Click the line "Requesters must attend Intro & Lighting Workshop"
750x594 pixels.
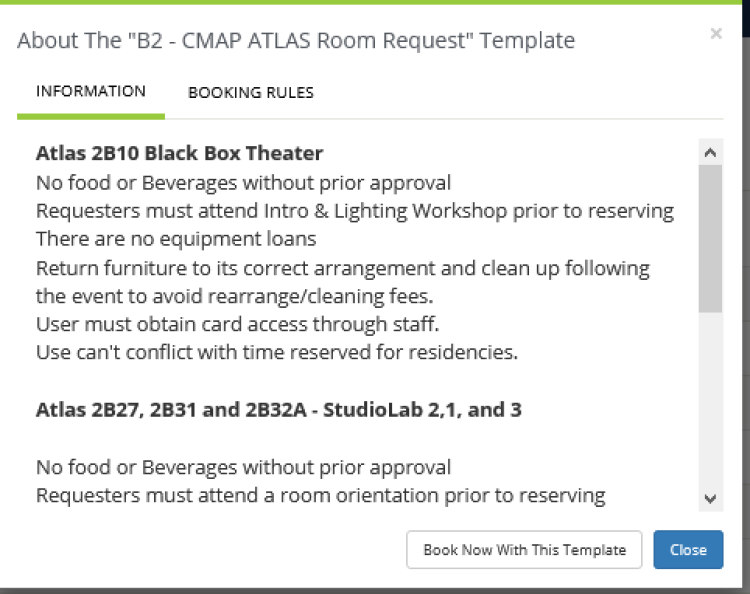(355, 211)
